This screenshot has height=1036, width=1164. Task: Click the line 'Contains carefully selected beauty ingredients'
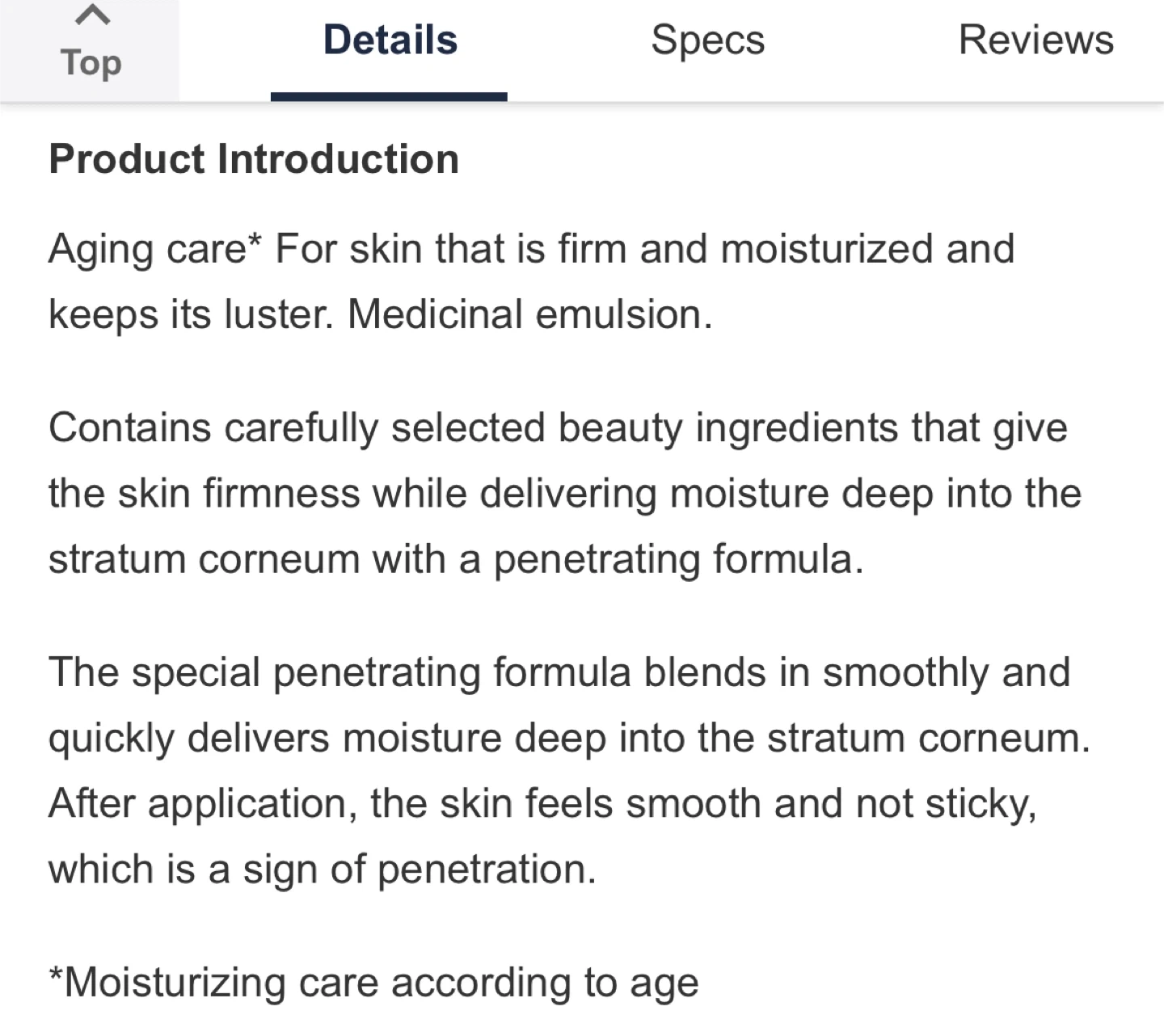[x=558, y=428]
